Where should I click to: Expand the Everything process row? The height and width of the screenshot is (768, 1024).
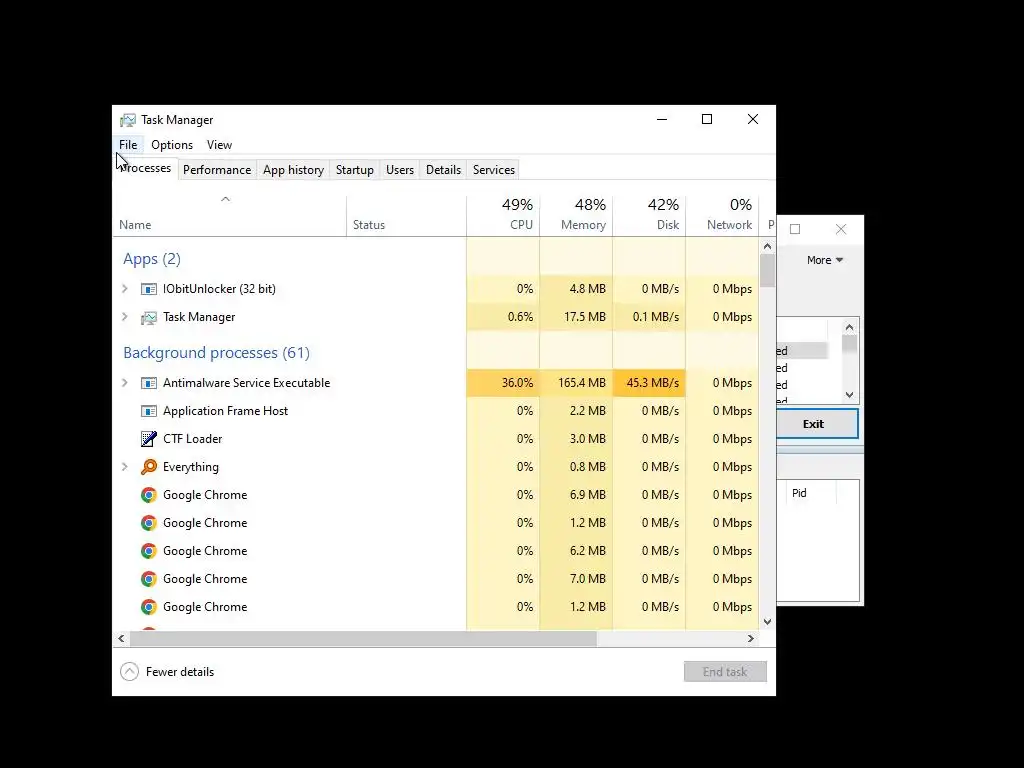(125, 467)
